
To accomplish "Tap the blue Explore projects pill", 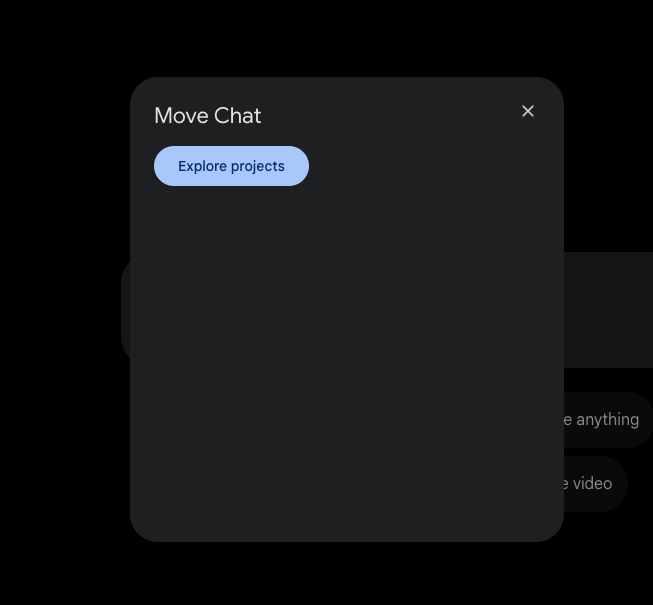I will pyautogui.click(x=231, y=166).
